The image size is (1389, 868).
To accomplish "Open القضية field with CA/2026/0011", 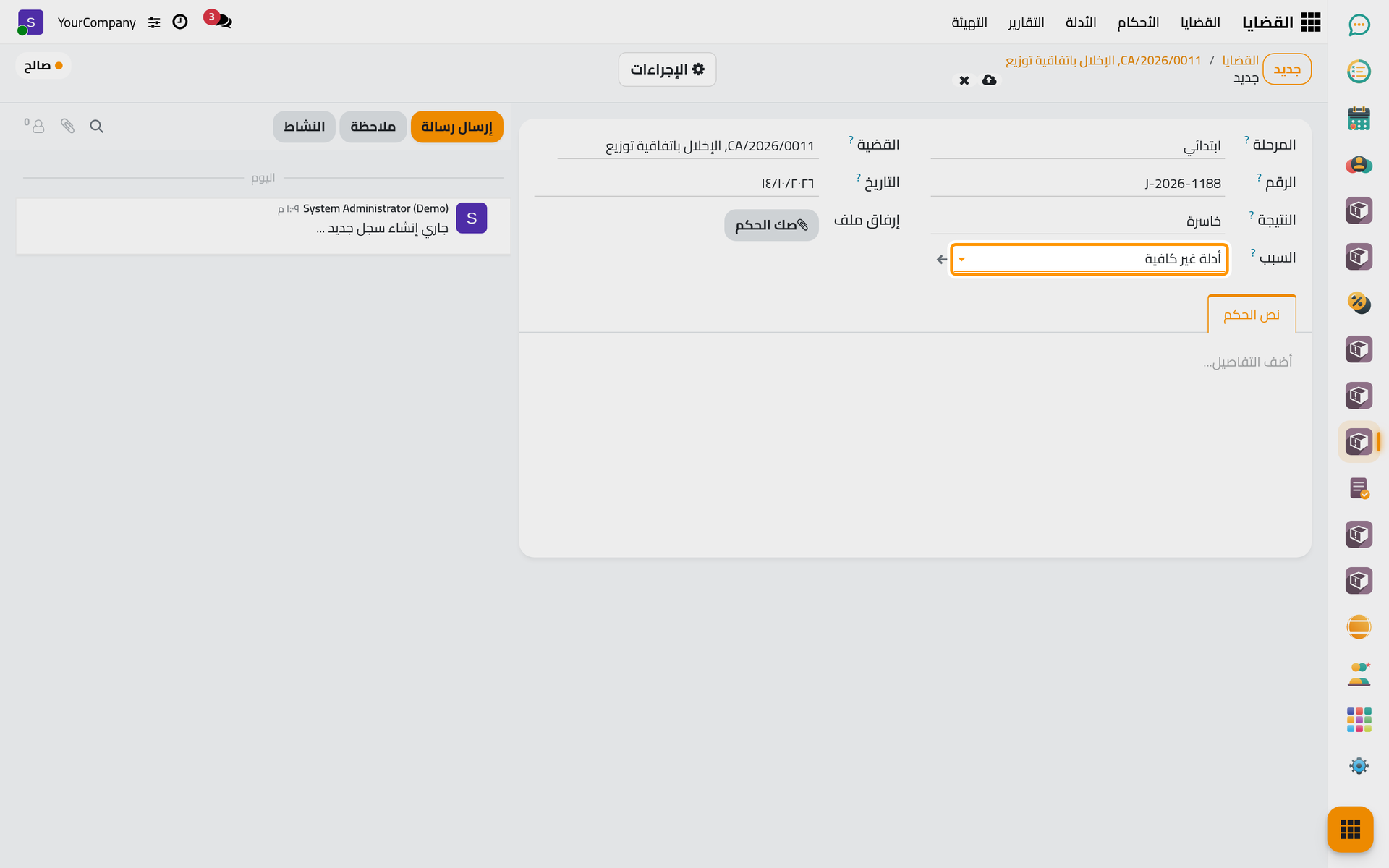I will point(688,145).
